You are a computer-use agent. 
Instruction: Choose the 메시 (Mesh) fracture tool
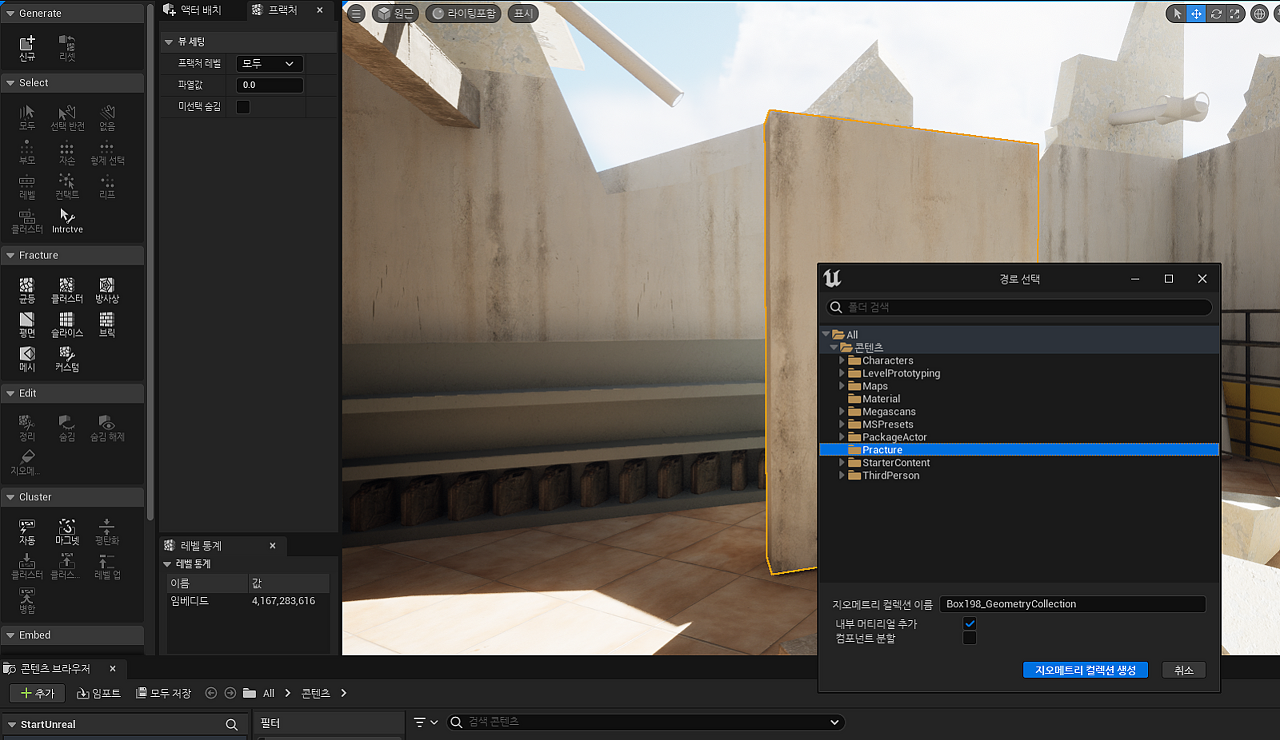tap(27, 358)
